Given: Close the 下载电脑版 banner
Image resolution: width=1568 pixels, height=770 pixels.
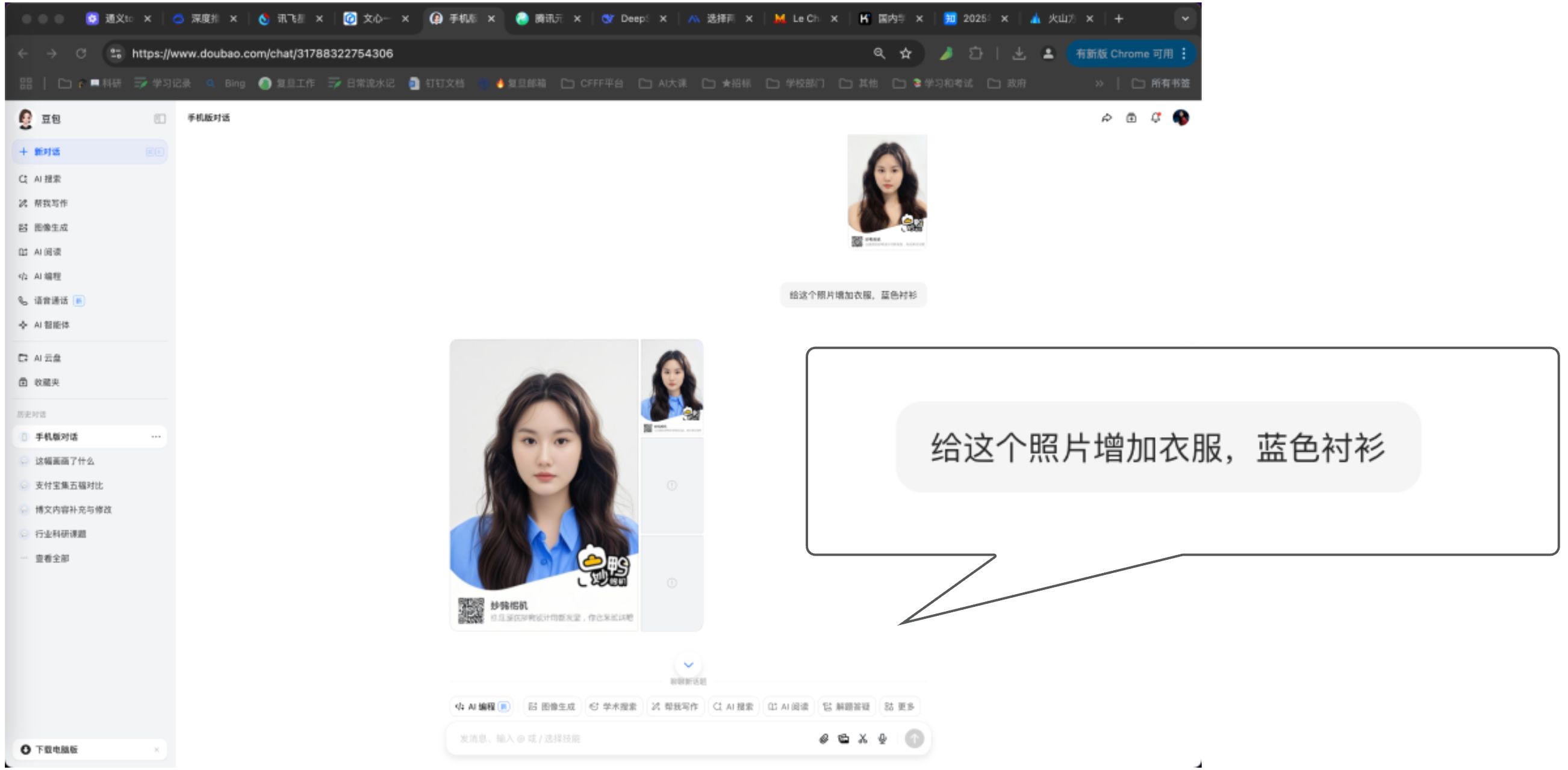Looking at the screenshot, I should point(157,750).
